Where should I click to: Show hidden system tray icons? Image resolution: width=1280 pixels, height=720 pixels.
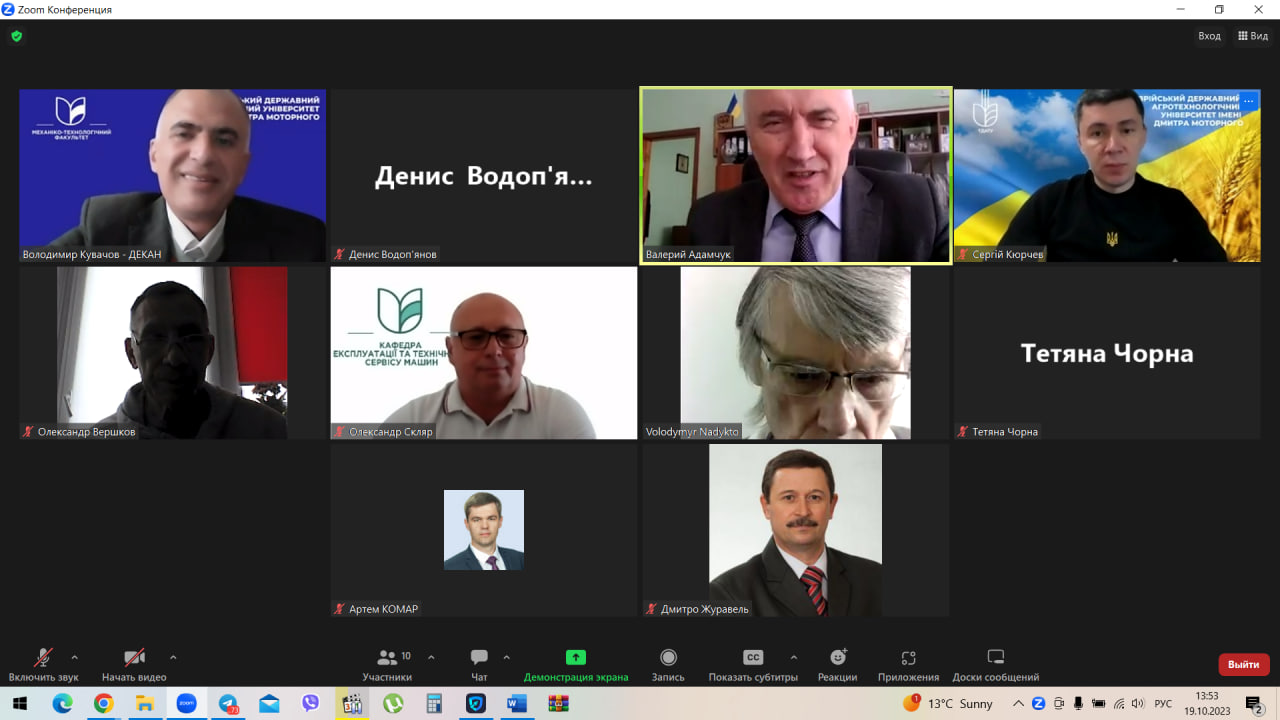[1018, 703]
